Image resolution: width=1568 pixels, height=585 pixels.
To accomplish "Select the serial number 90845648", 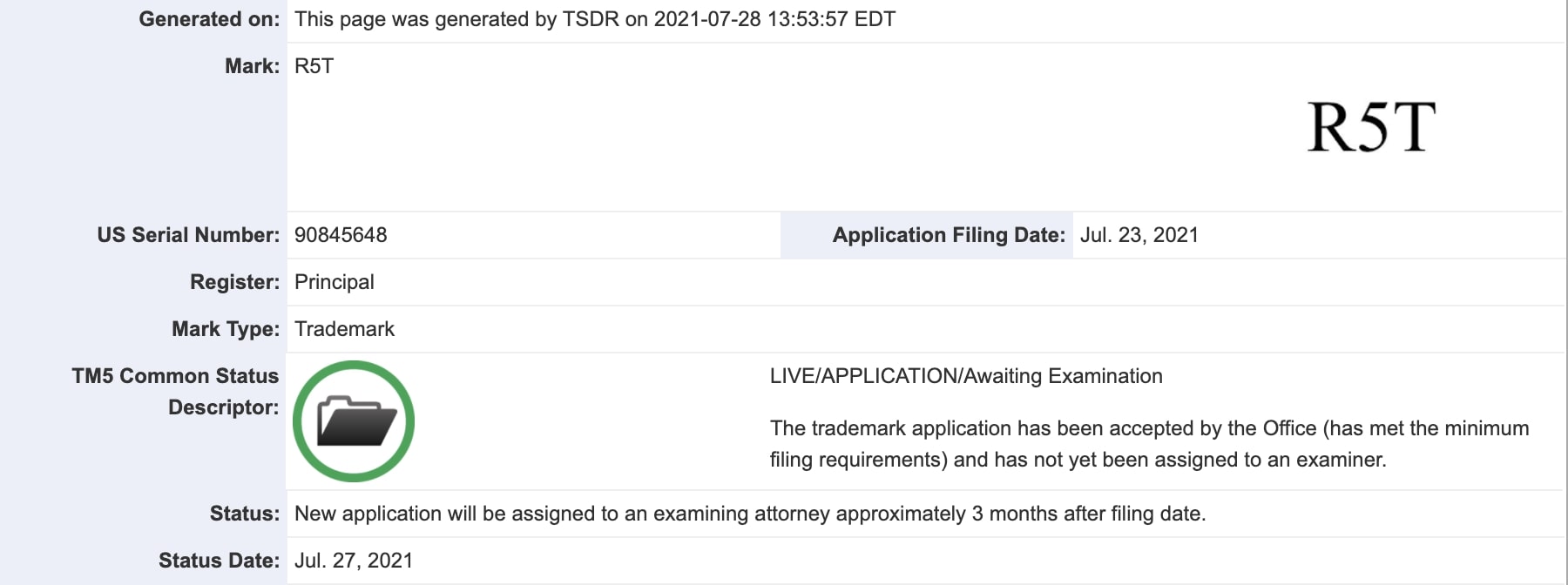I will 341,235.
